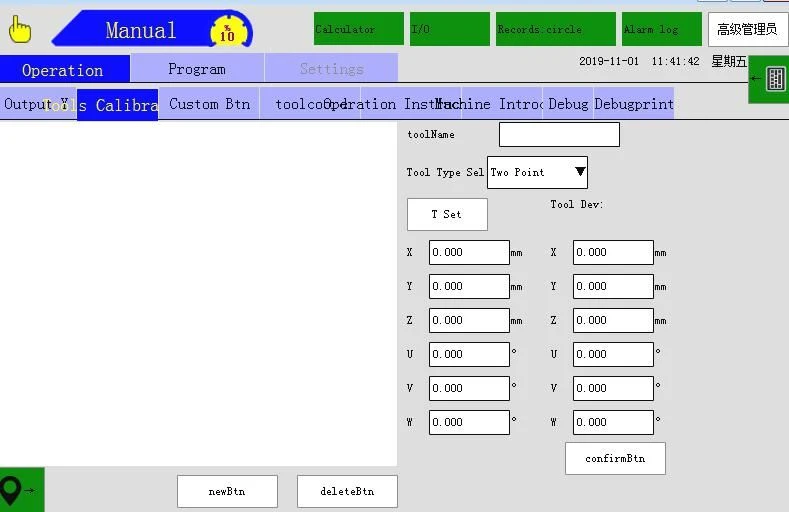Open the Machine Intro sub-tab

pos(502,104)
